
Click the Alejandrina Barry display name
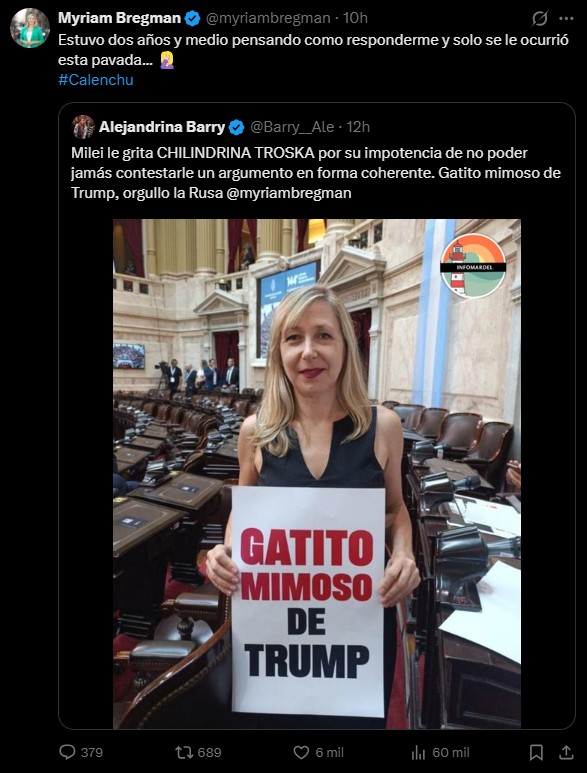pos(162,127)
